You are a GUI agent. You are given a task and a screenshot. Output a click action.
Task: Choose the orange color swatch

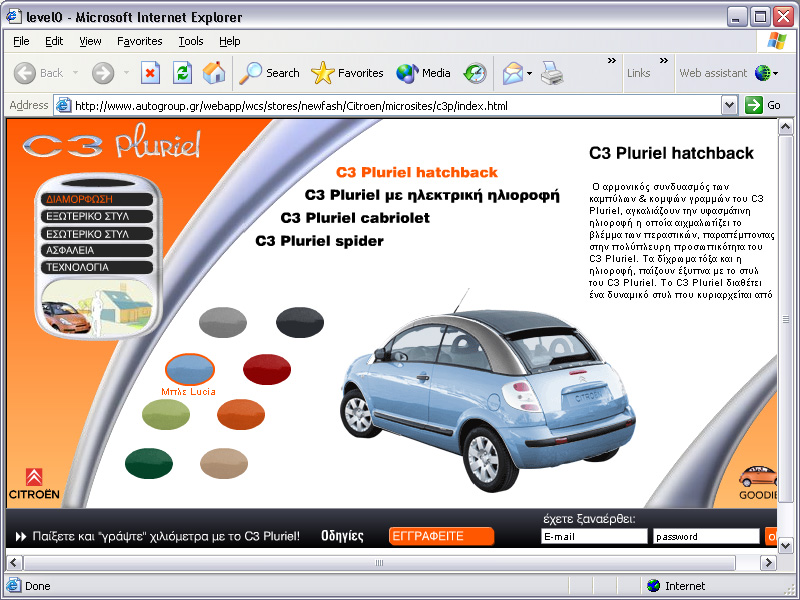tap(241, 414)
